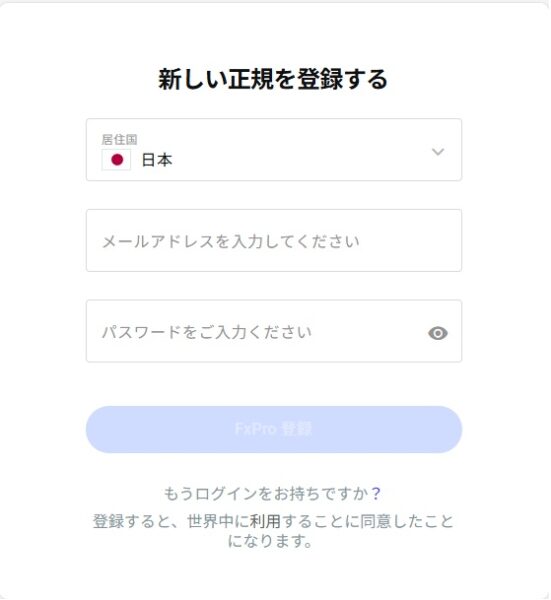Click the red circle on the flag
551x600 pixels.
click(117, 160)
